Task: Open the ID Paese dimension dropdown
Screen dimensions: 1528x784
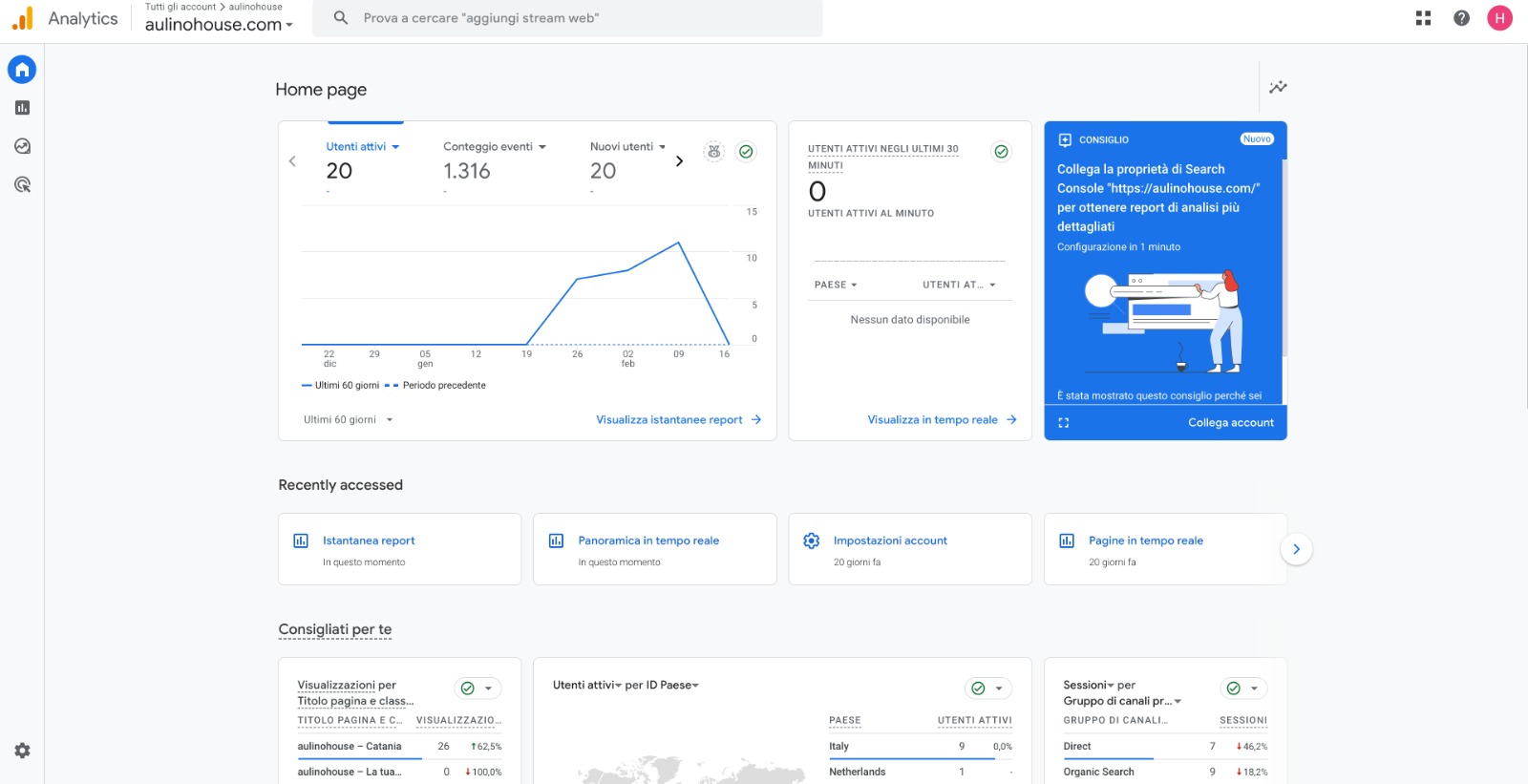Action: click(x=673, y=685)
